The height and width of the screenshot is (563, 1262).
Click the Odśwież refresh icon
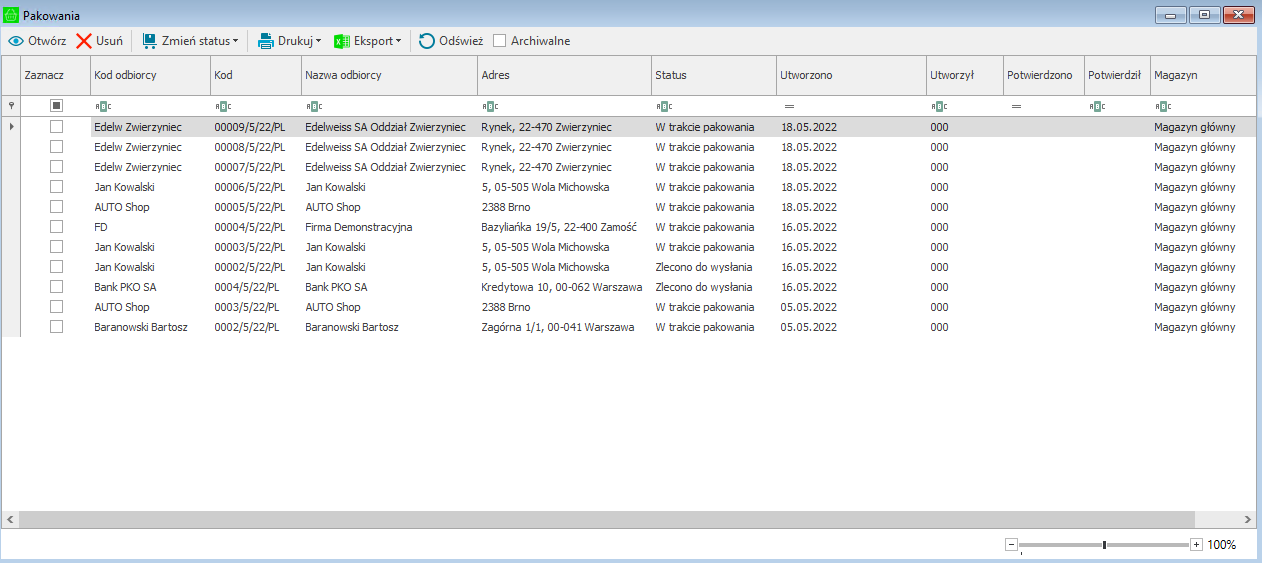(x=427, y=41)
